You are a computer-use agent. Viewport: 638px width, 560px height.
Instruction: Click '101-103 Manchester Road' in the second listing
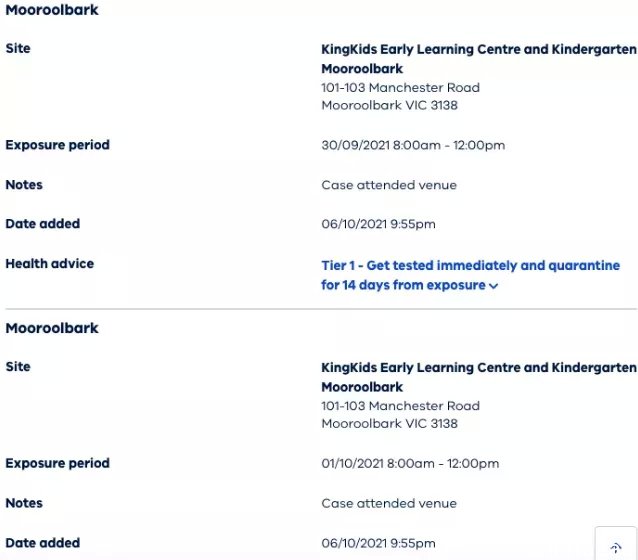(400, 406)
